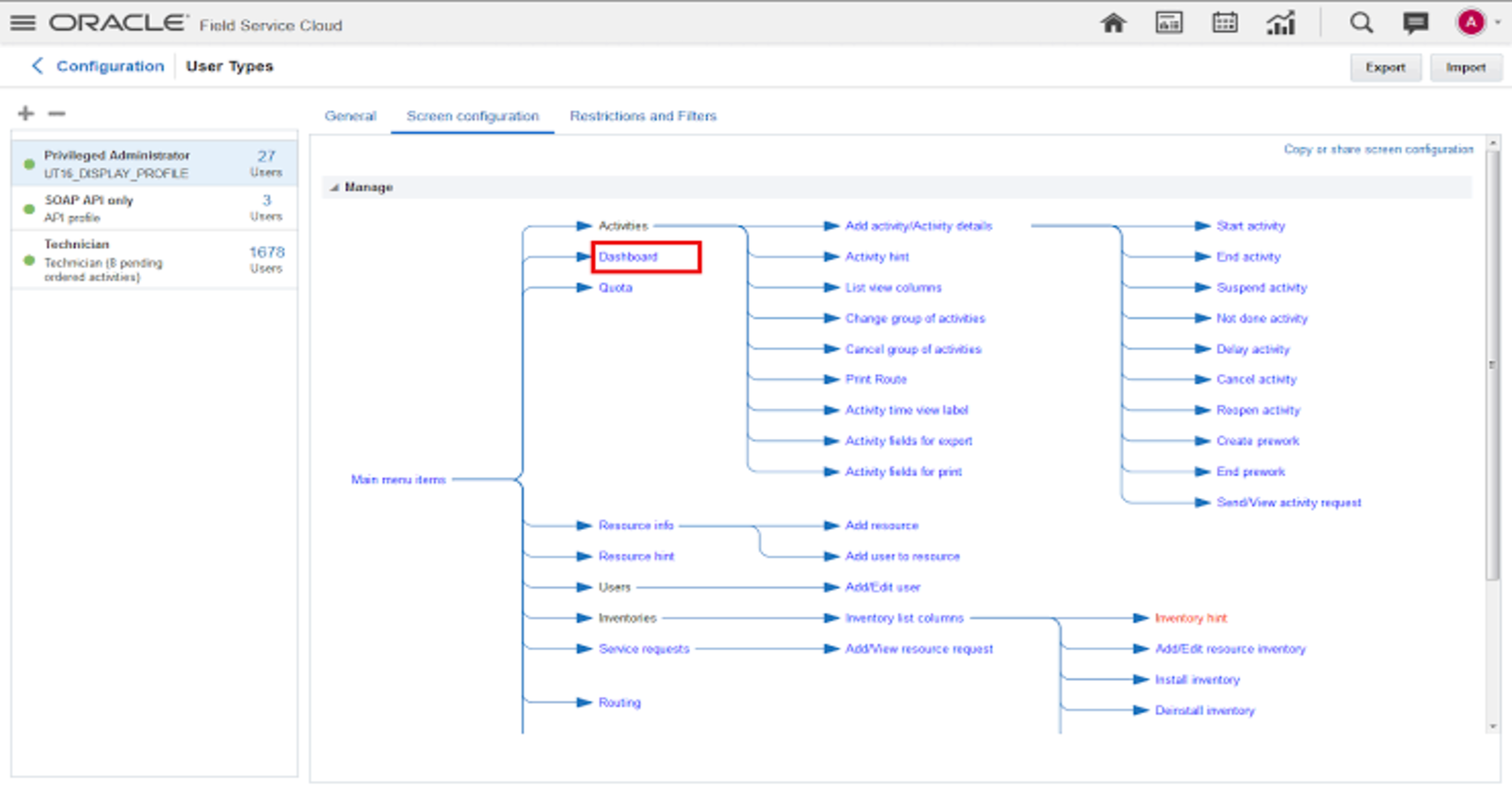This screenshot has width=1512, height=793.
Task: Open the Resource info link
Action: (x=636, y=525)
